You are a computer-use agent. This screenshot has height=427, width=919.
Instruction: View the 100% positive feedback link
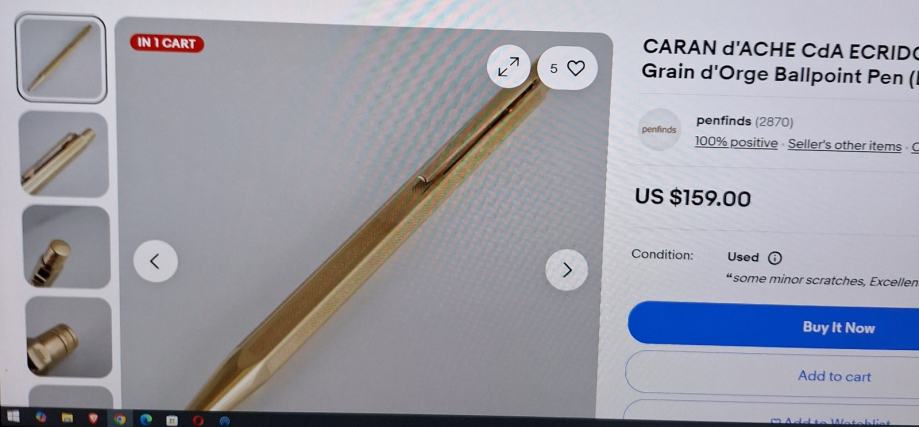(736, 142)
